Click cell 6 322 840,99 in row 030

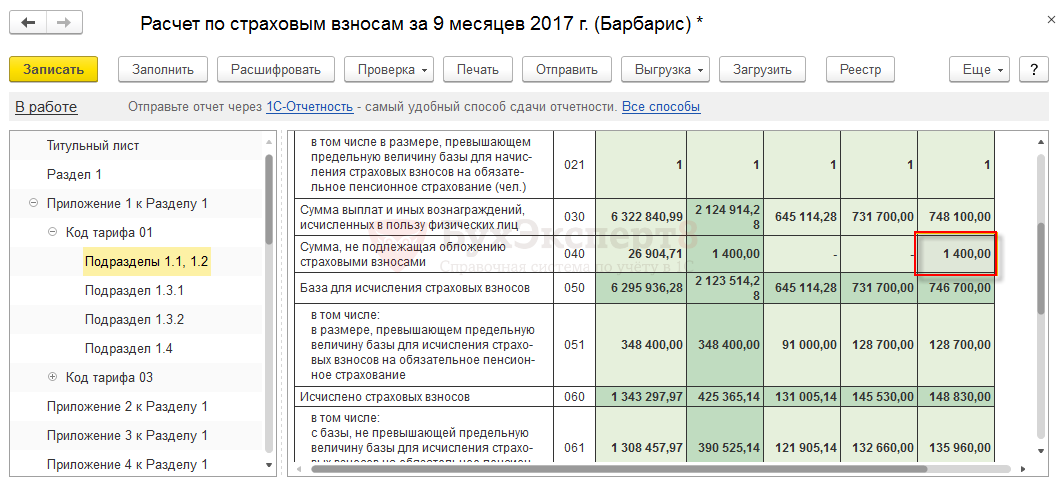[641, 216]
